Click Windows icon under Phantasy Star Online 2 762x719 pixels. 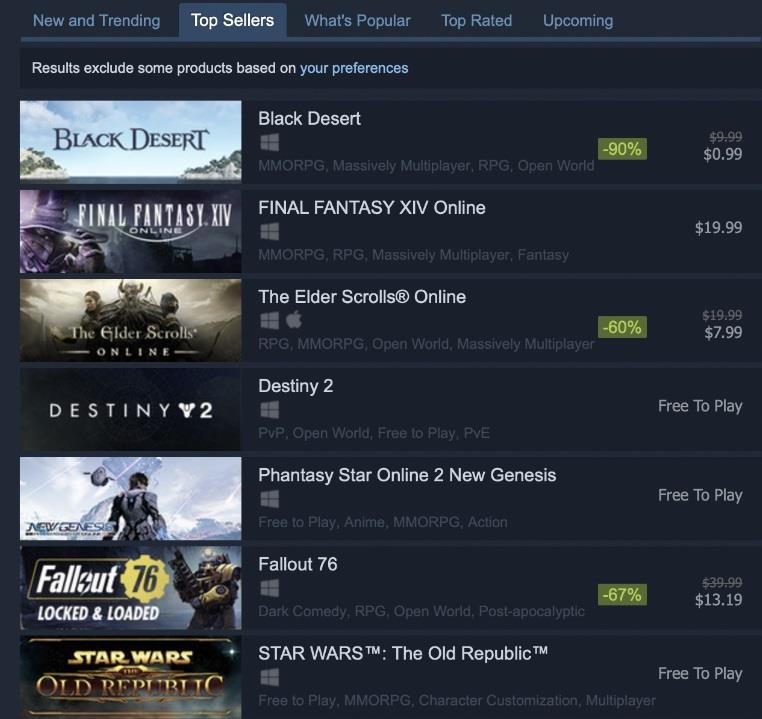pos(269,499)
